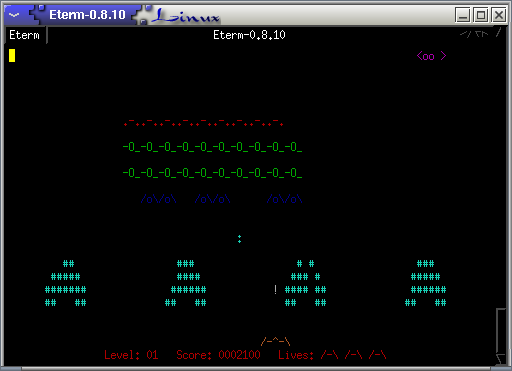Close the Eterm-0.8.10 window
Image resolution: width=512 pixels, height=371 pixels.
point(499,15)
